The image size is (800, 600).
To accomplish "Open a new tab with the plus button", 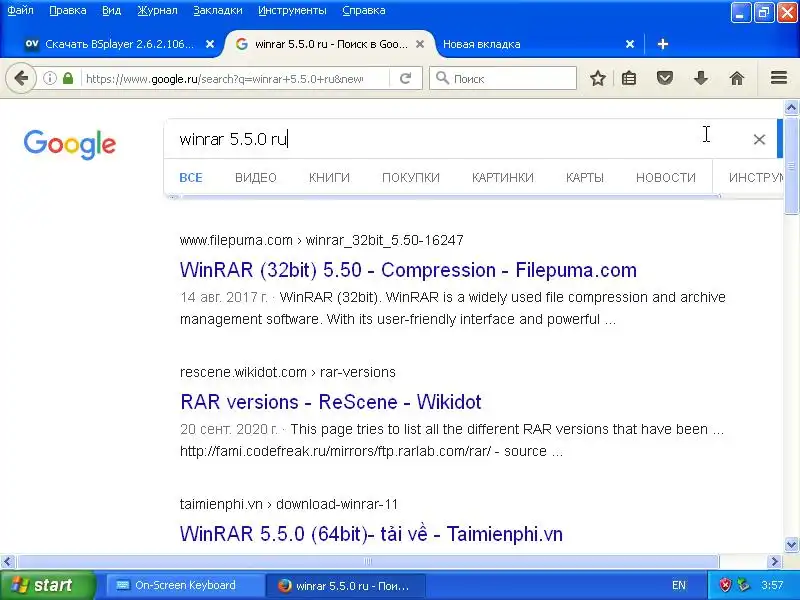I will click(x=663, y=44).
